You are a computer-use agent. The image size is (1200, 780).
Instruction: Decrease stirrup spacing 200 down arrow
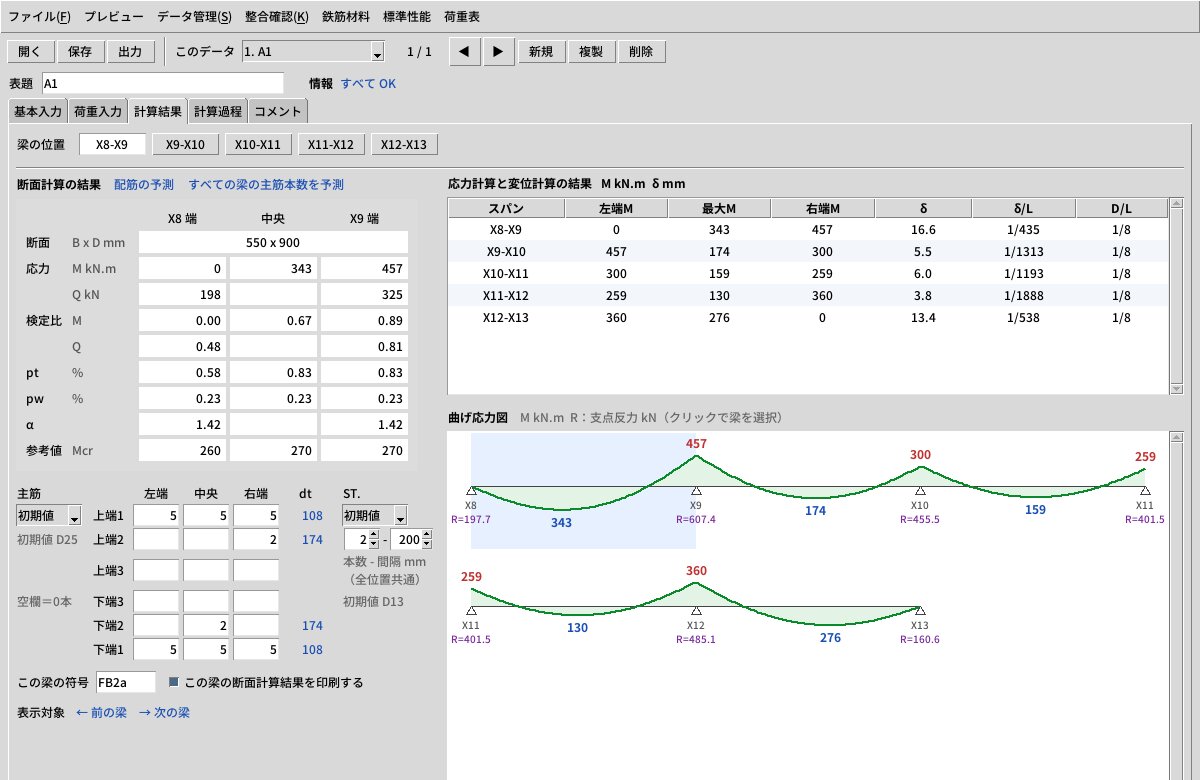tap(427, 545)
